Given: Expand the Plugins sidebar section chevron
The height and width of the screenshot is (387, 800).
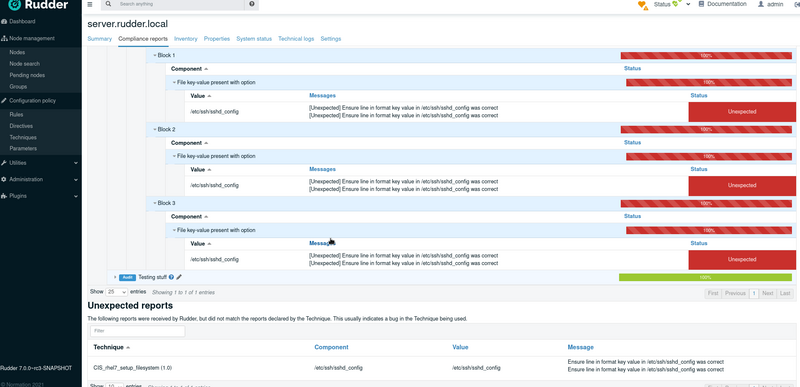Looking at the screenshot, I should pyautogui.click(x=76, y=196).
